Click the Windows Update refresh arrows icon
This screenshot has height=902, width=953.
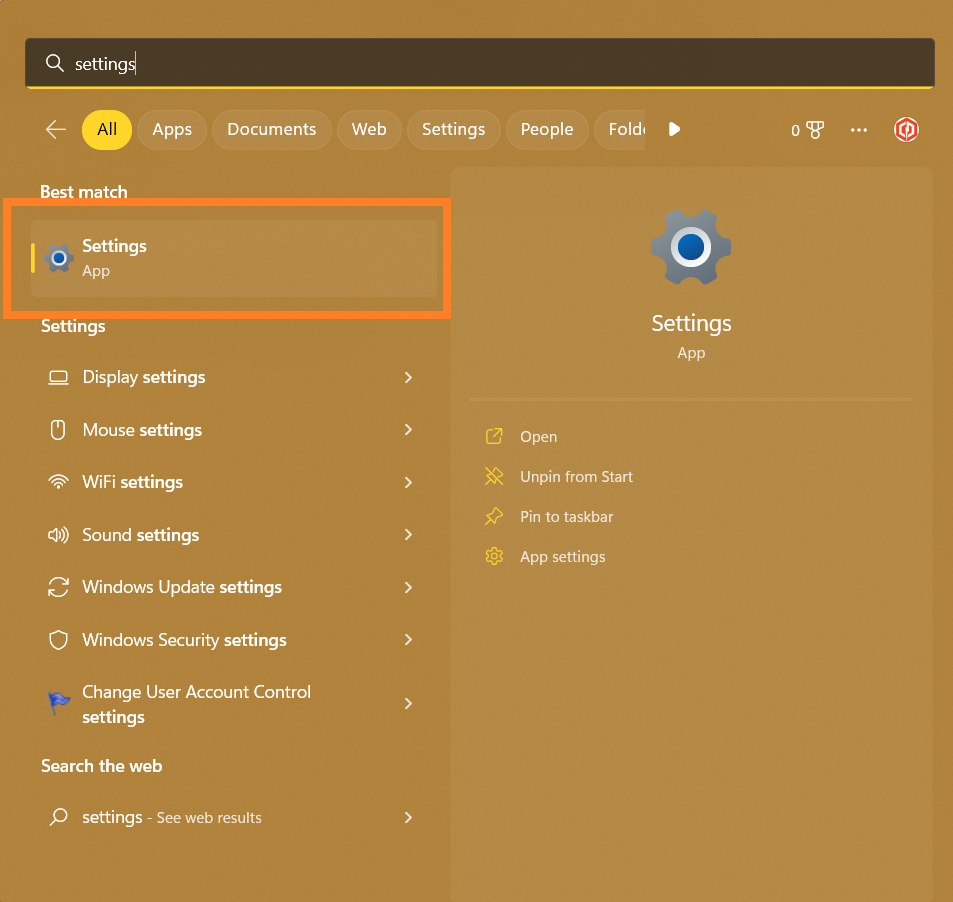pyautogui.click(x=58, y=587)
